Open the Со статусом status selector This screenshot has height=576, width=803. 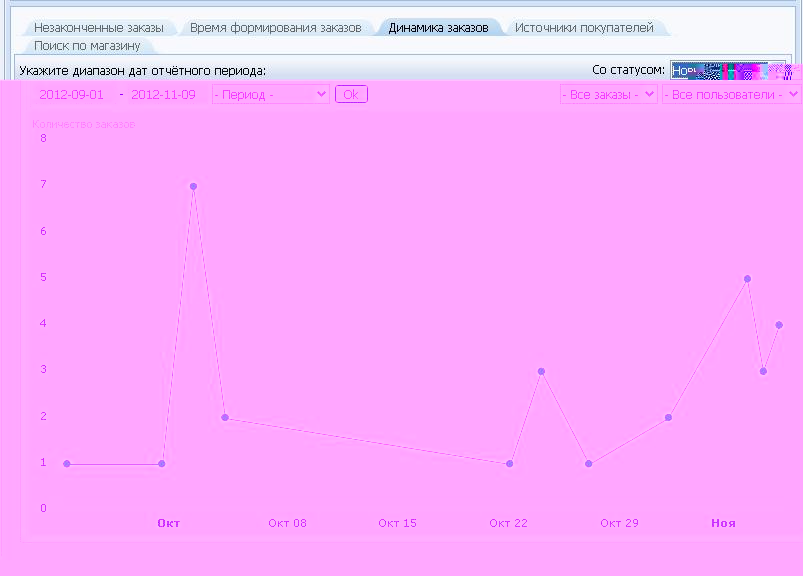pyautogui.click(x=735, y=71)
